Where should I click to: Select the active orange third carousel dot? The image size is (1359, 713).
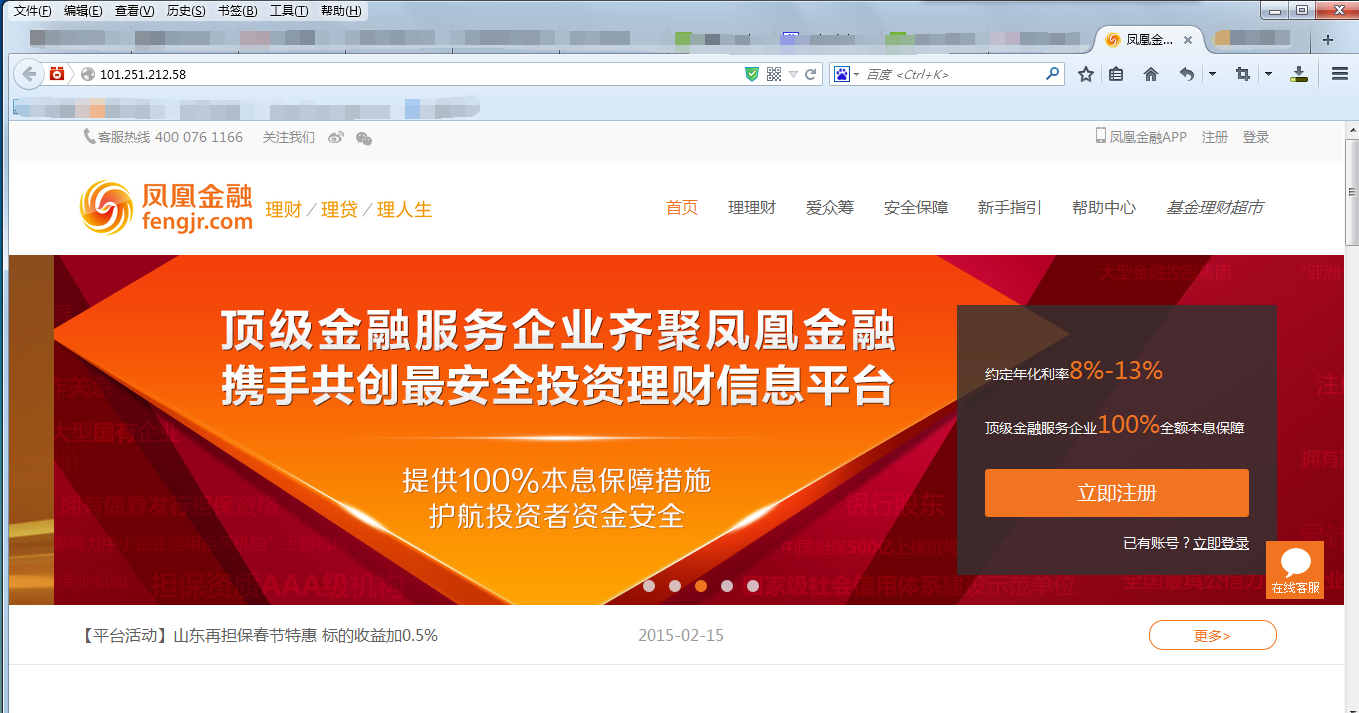coord(701,586)
